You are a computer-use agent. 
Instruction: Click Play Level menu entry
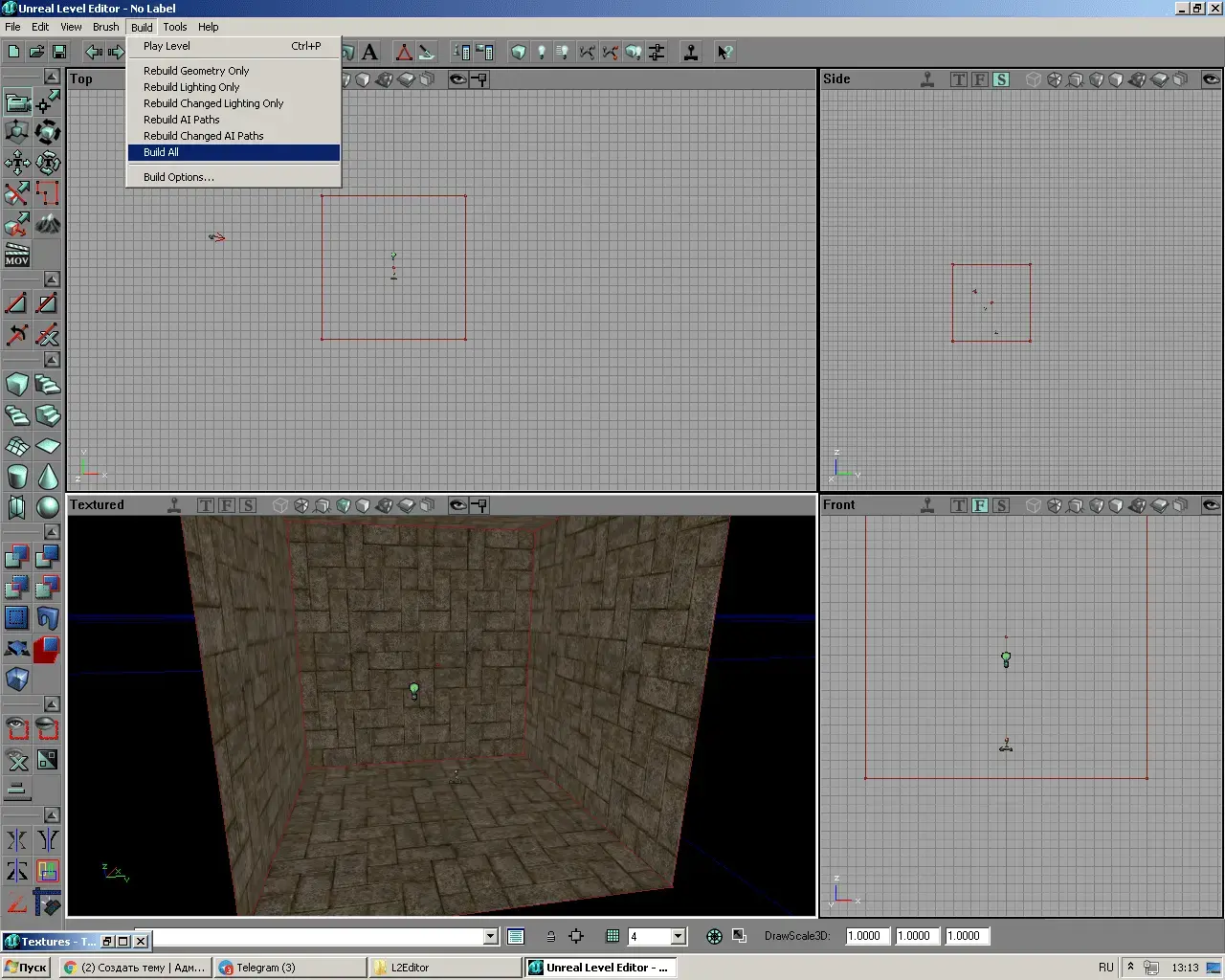pos(234,46)
